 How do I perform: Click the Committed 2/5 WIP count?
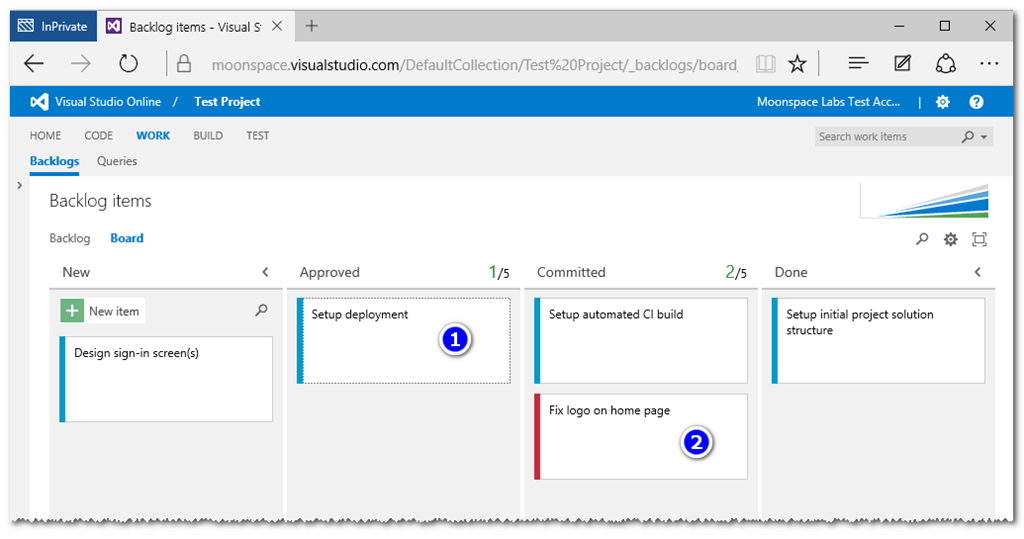coord(736,272)
